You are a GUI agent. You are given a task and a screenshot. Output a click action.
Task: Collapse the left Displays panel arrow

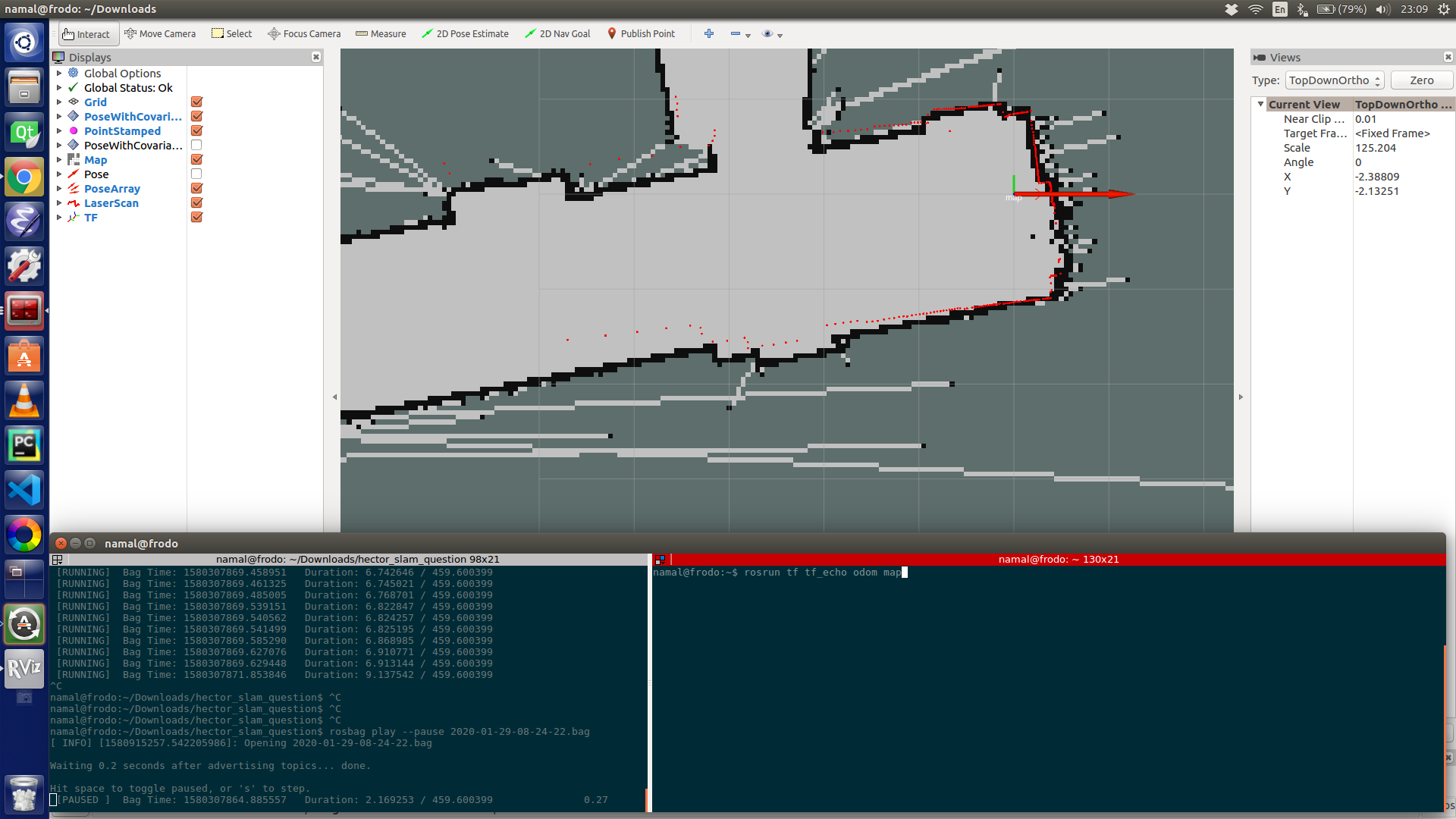tap(334, 397)
